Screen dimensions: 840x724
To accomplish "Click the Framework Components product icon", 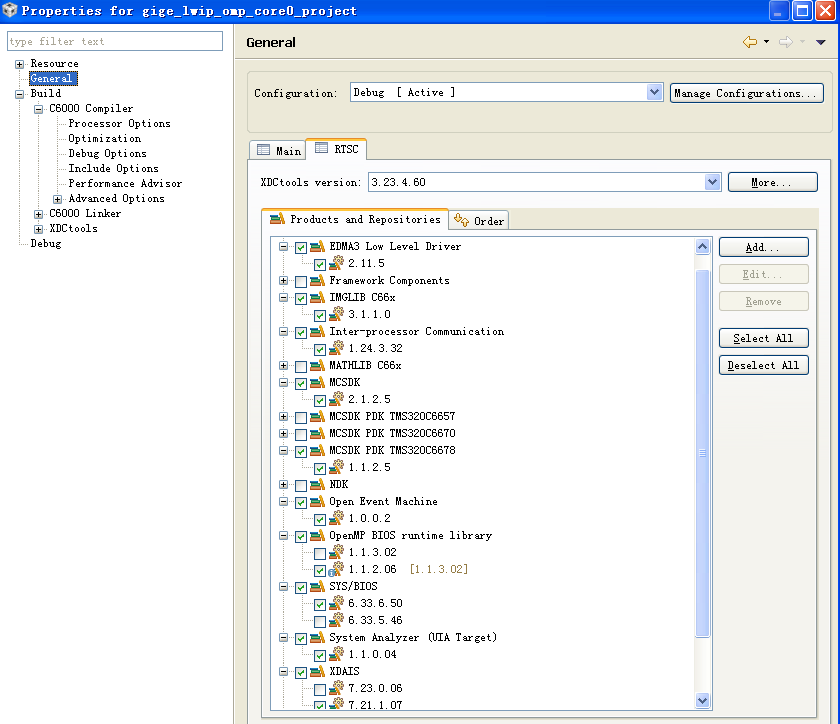I will [318, 280].
